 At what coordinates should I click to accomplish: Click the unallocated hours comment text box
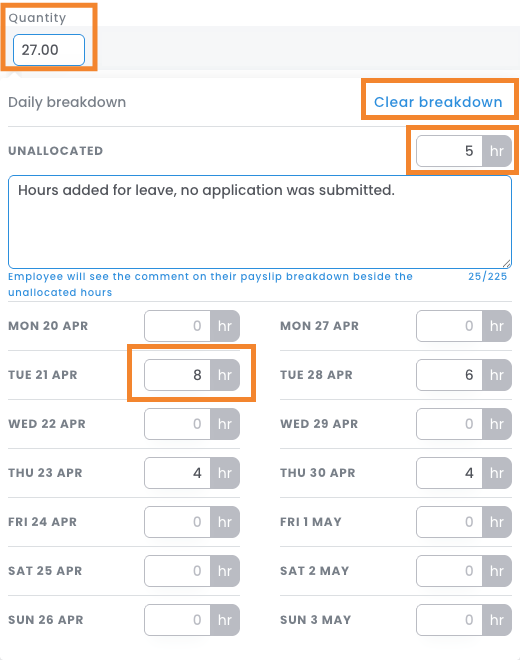click(260, 222)
